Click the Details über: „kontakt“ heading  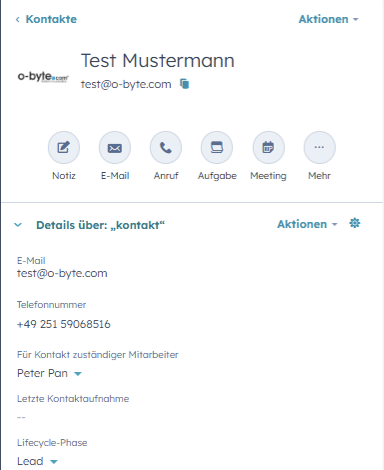coord(101,225)
